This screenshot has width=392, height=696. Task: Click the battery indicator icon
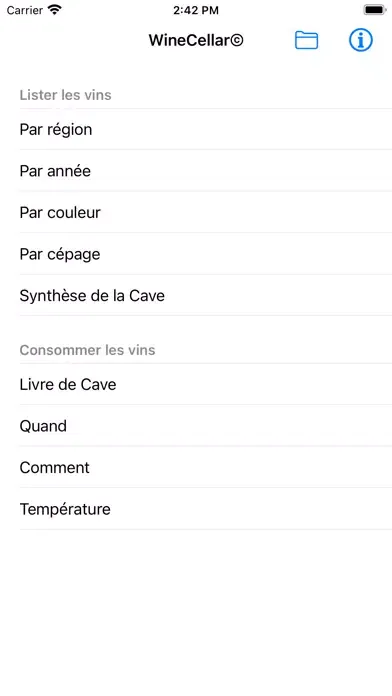pos(375,10)
